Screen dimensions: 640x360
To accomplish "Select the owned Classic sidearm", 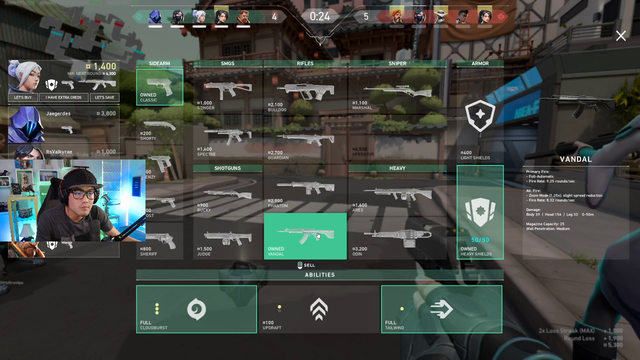I will [x=160, y=87].
